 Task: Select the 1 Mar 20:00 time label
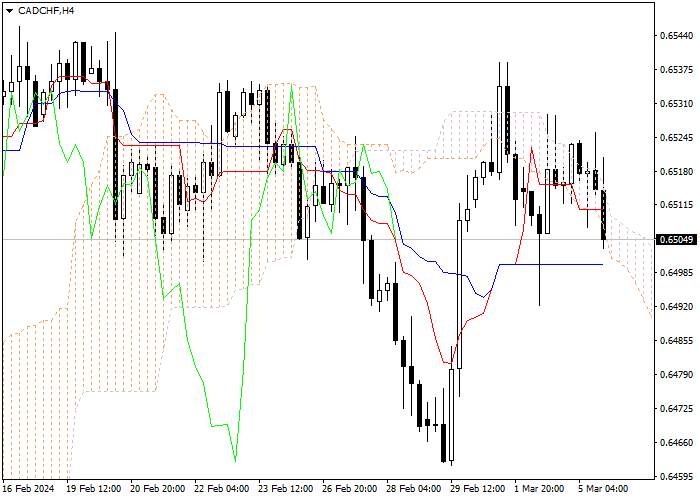click(539, 489)
